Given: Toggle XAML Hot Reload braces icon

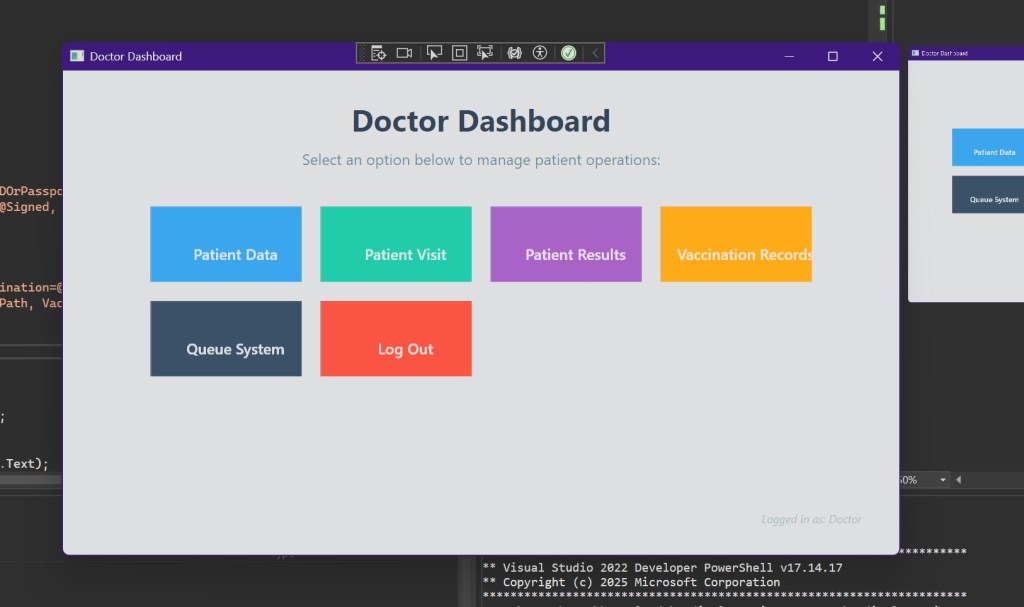Looking at the screenshot, I should coord(515,53).
